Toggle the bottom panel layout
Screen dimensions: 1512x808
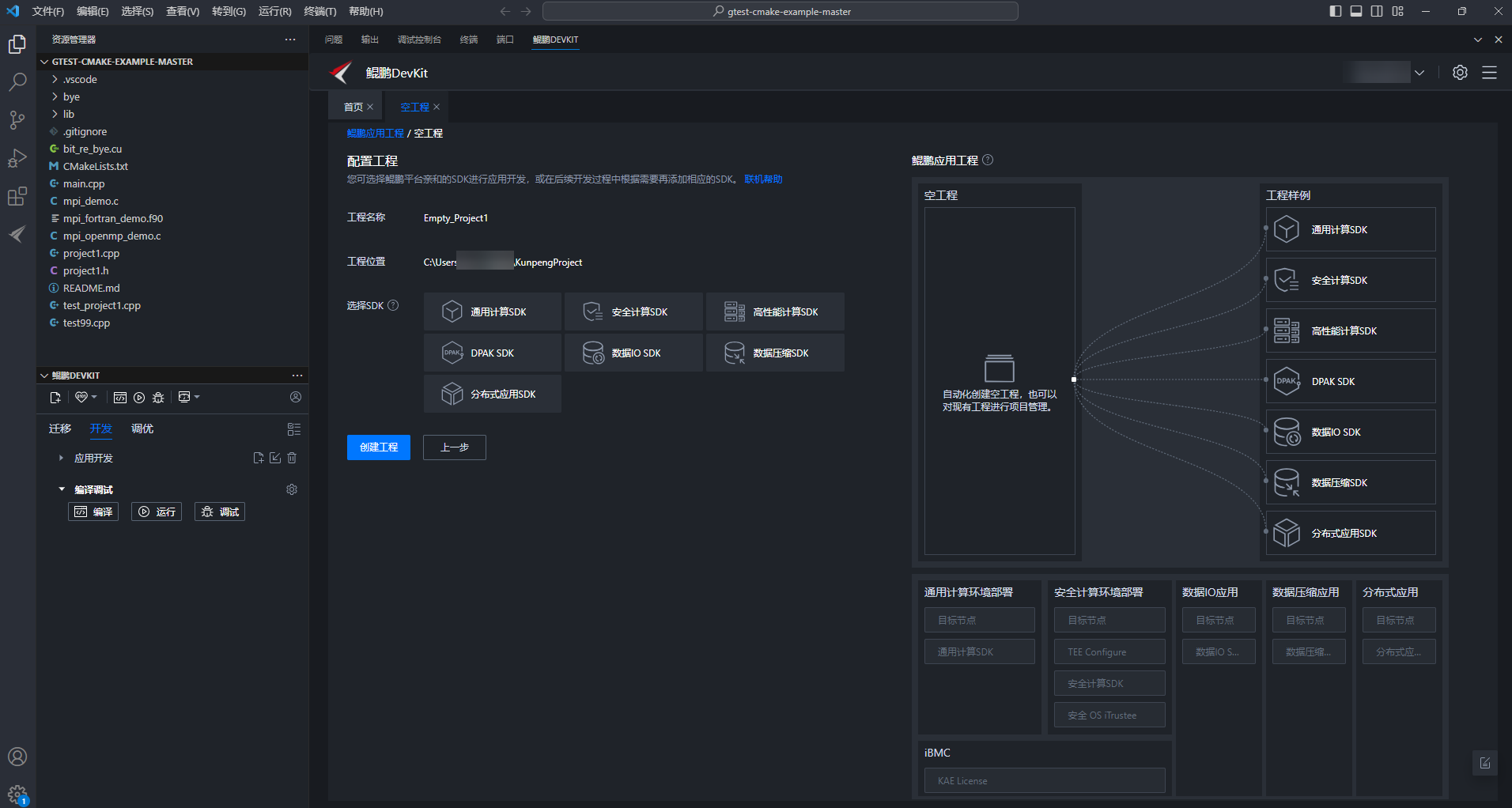pos(1356,11)
